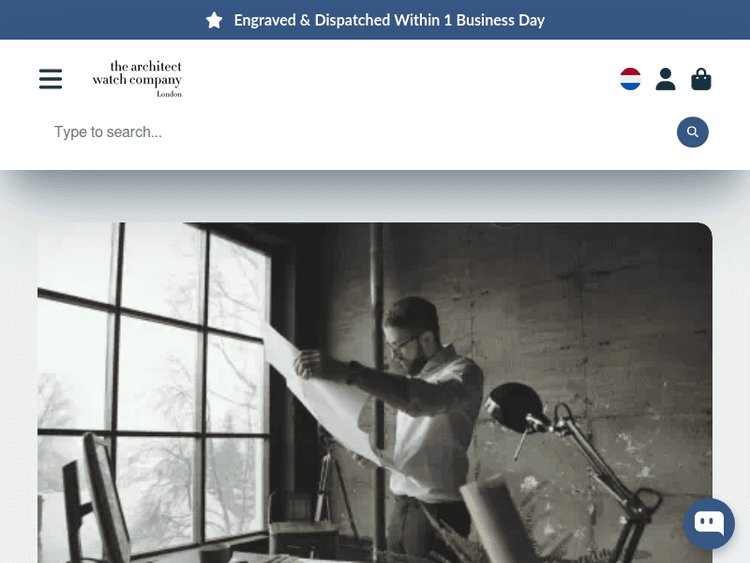The height and width of the screenshot is (563, 750).
Task: Change region via the Netherlands flag icon
Action: [x=630, y=79]
